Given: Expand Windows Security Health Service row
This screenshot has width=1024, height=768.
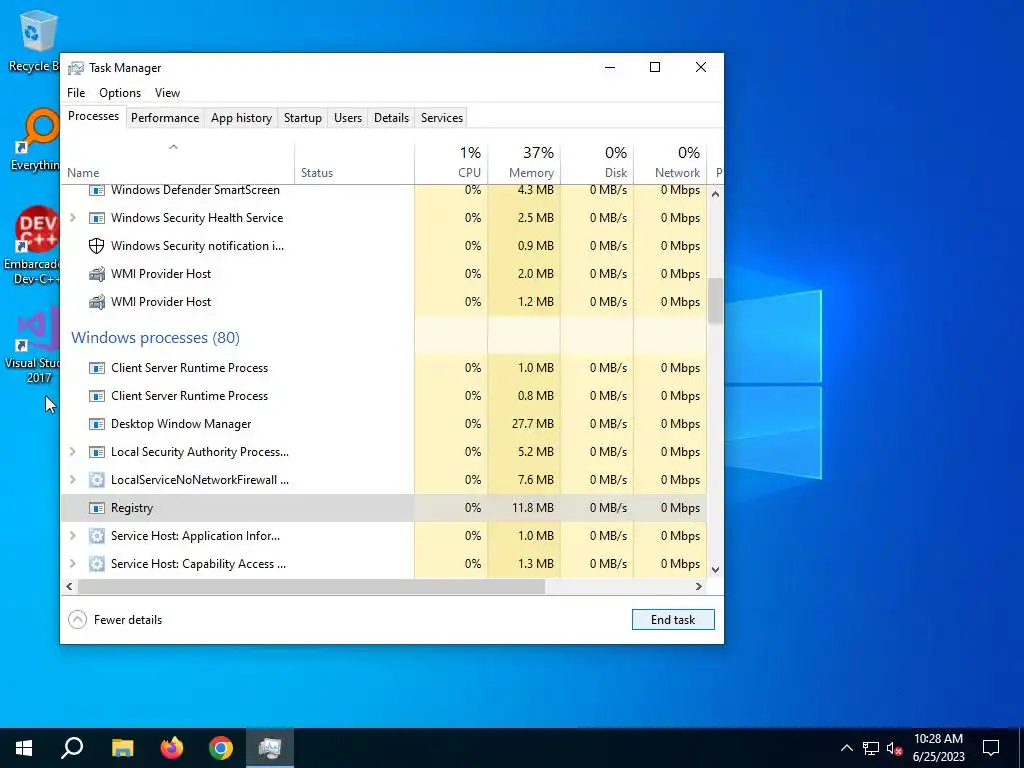Looking at the screenshot, I should tap(73, 218).
